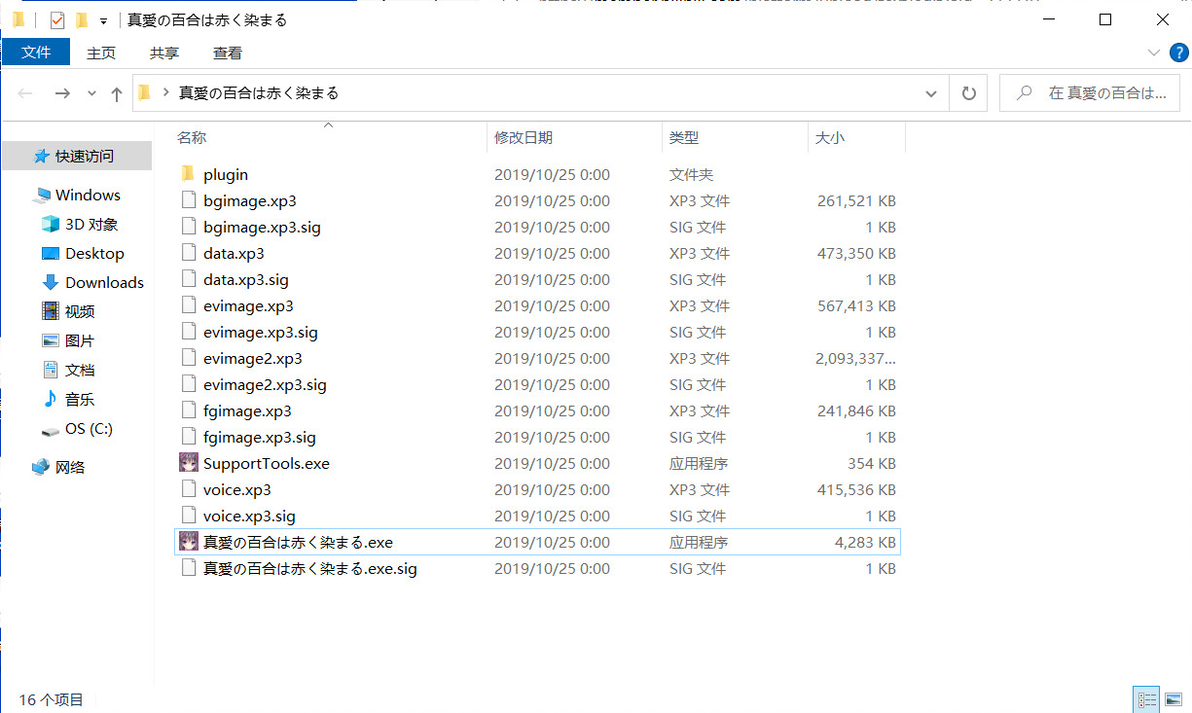Click the plugin folder icon
The height and width of the screenshot is (713, 1192).
(x=189, y=174)
